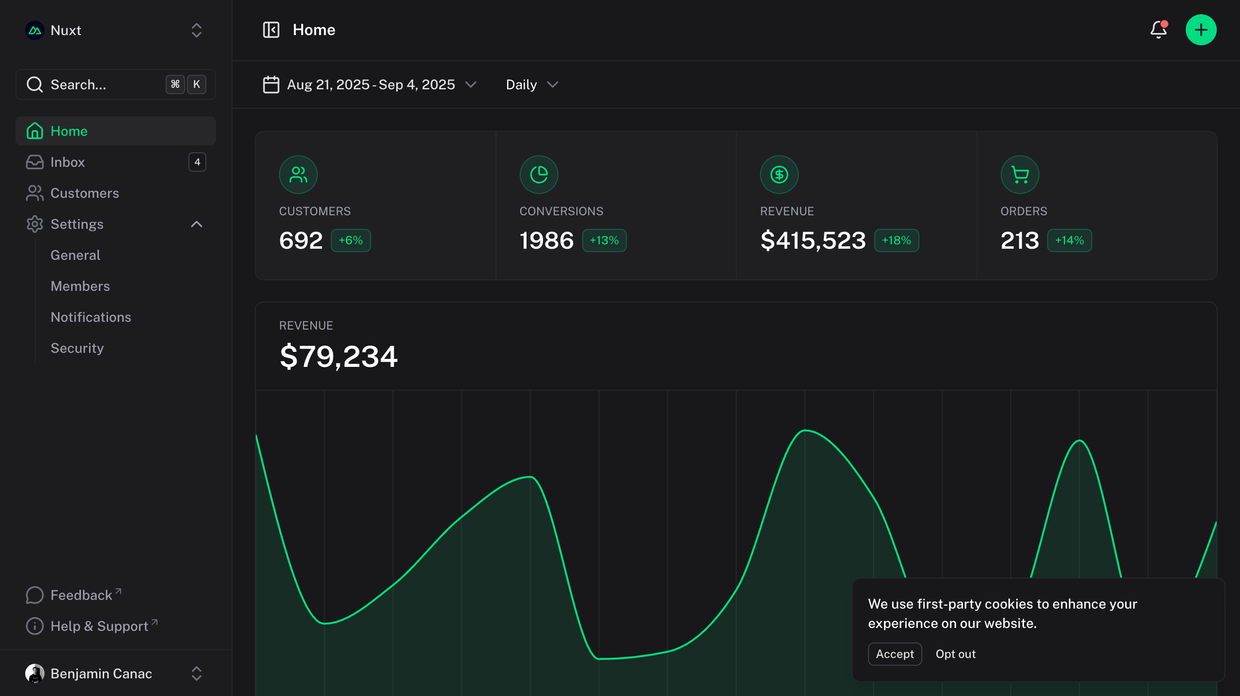Screen dimensions: 1240x696
Task: Collapse the Settings section
Action: coord(196,224)
